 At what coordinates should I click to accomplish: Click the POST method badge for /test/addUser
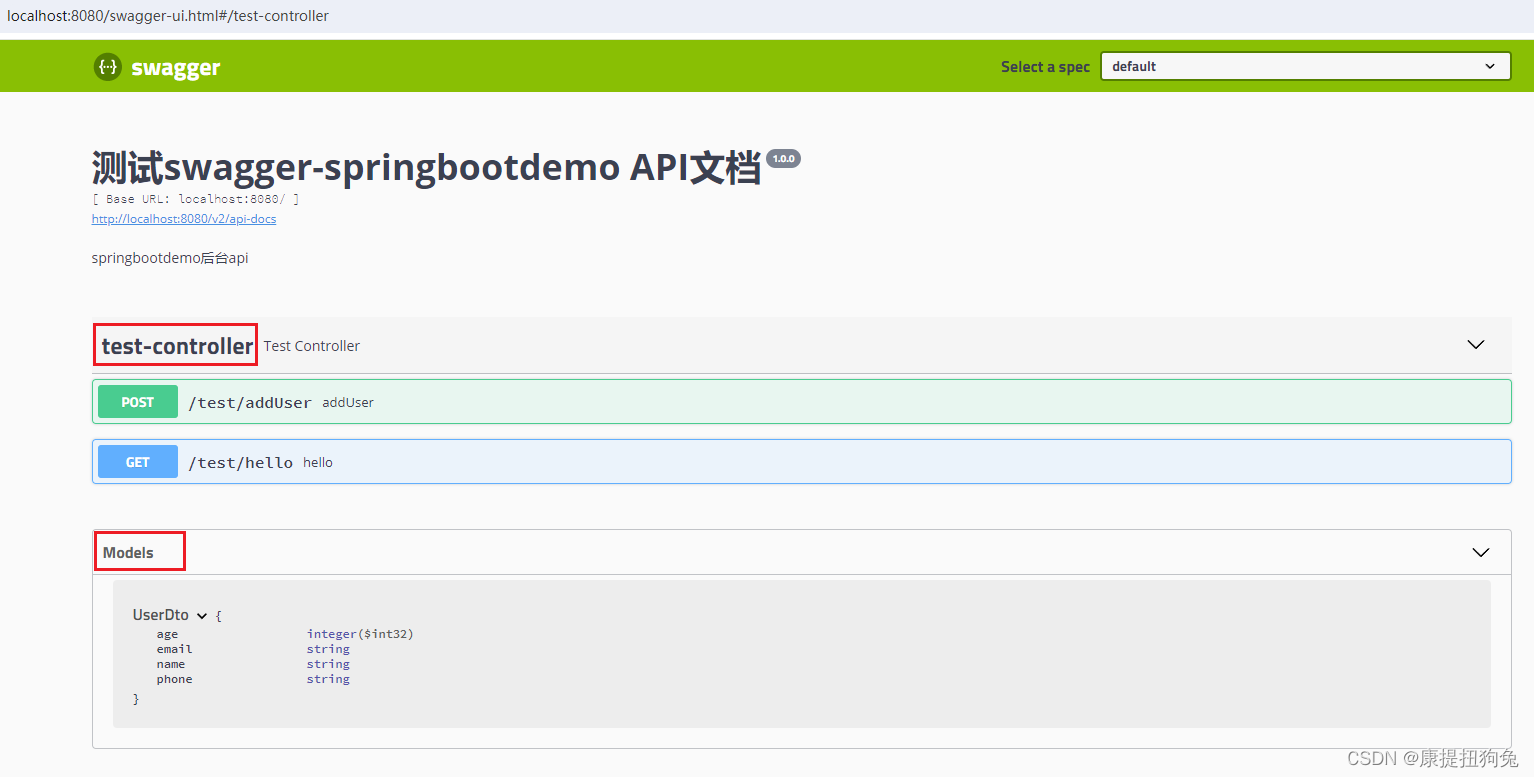[x=138, y=402]
